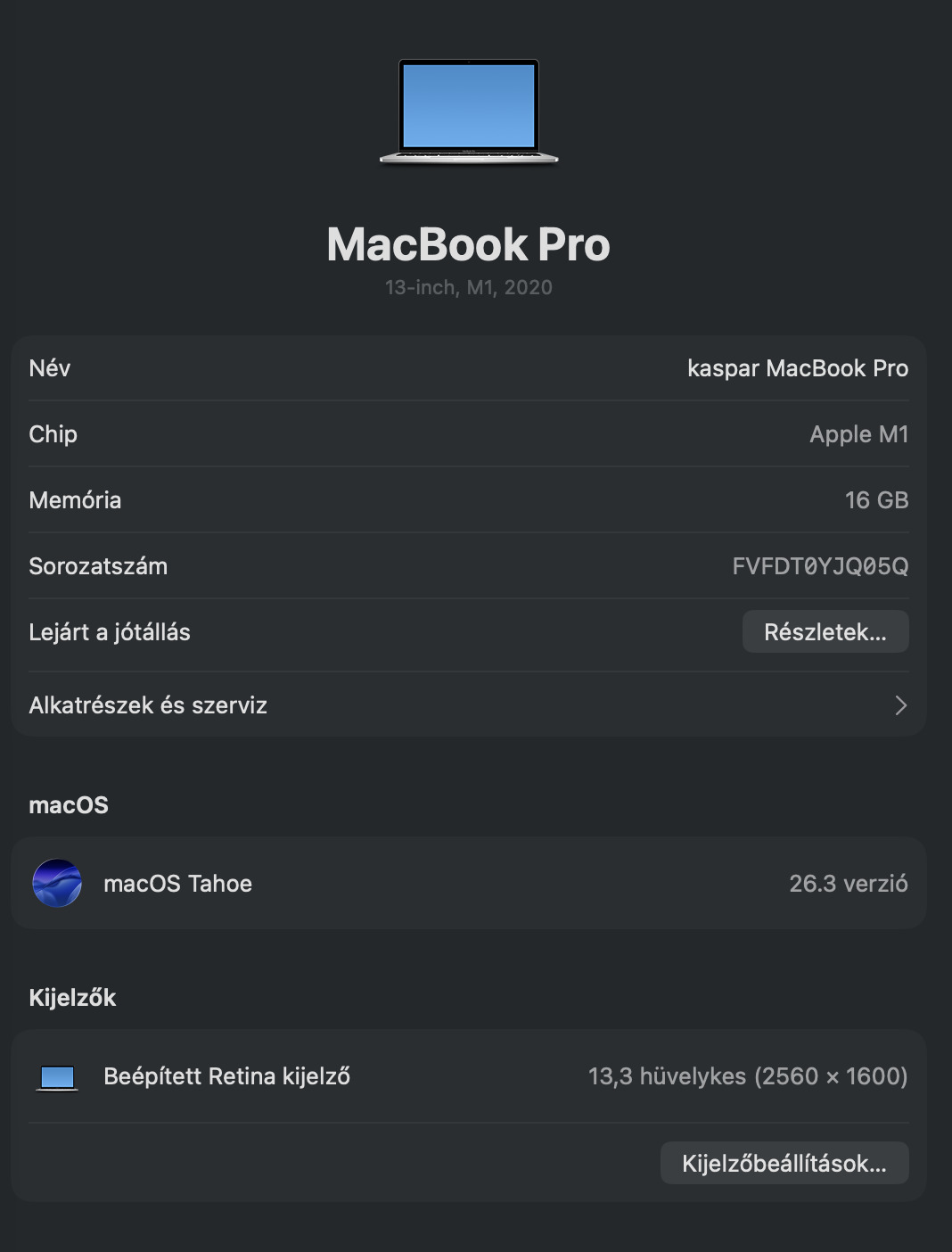
Task: Click the Alkatrészek és szerviz row label
Action: pyautogui.click(x=148, y=705)
